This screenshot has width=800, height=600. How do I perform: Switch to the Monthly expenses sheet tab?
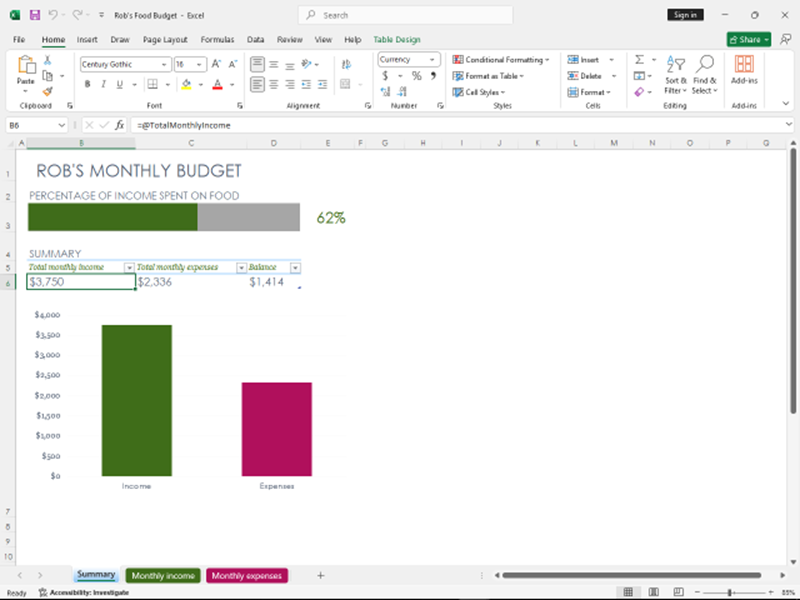pos(246,576)
